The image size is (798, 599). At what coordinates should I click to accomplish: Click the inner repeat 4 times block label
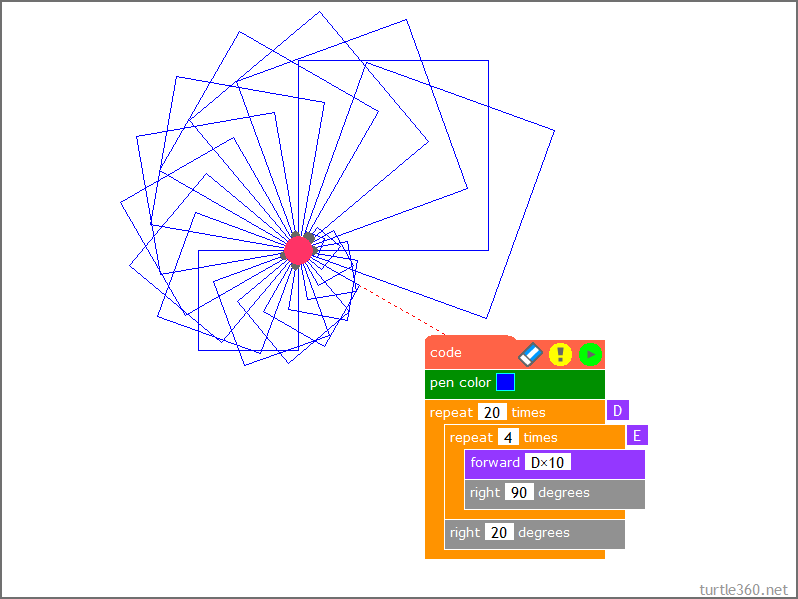(470, 437)
